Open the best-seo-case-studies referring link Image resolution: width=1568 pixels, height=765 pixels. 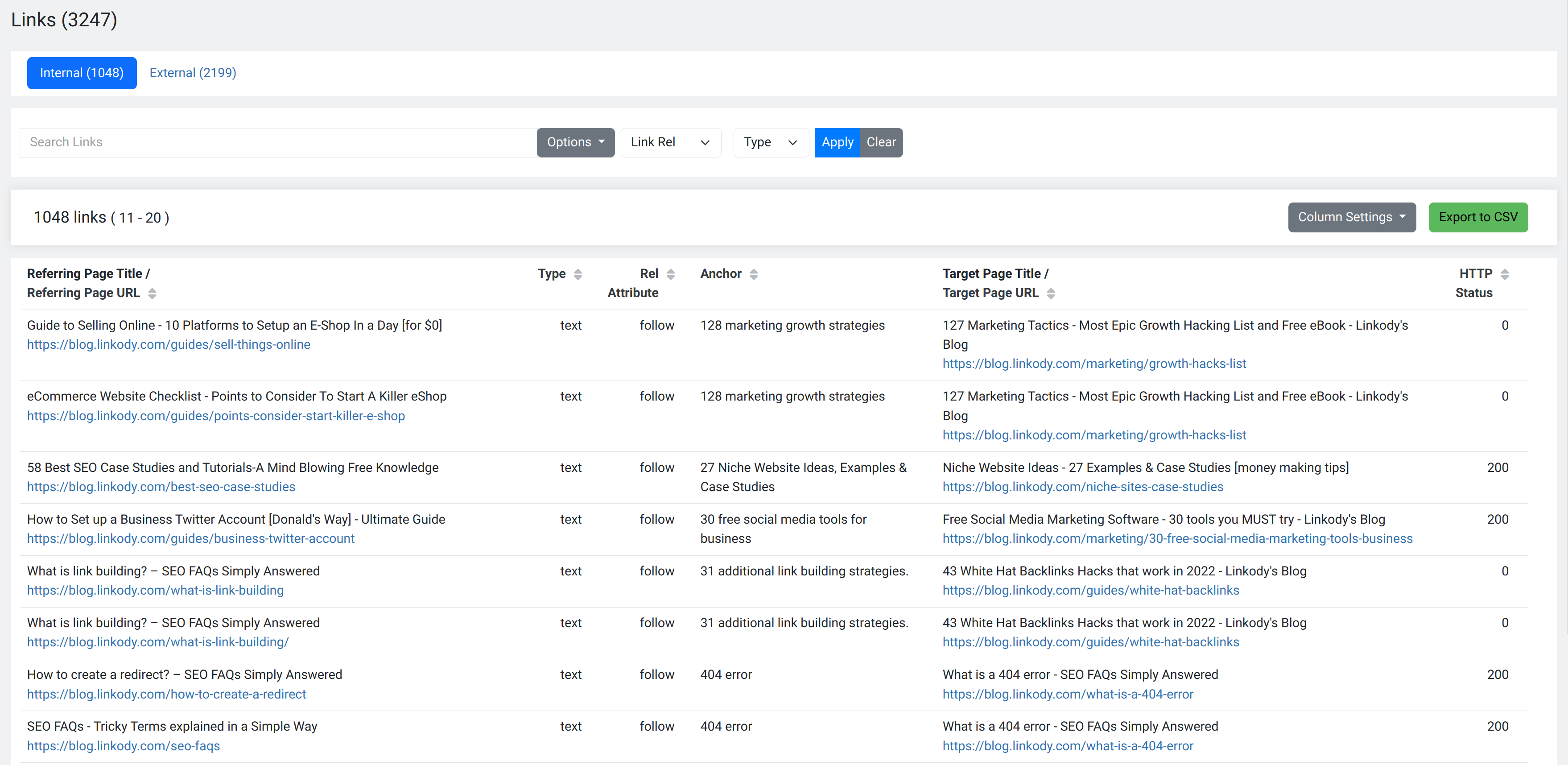pyautogui.click(x=161, y=487)
